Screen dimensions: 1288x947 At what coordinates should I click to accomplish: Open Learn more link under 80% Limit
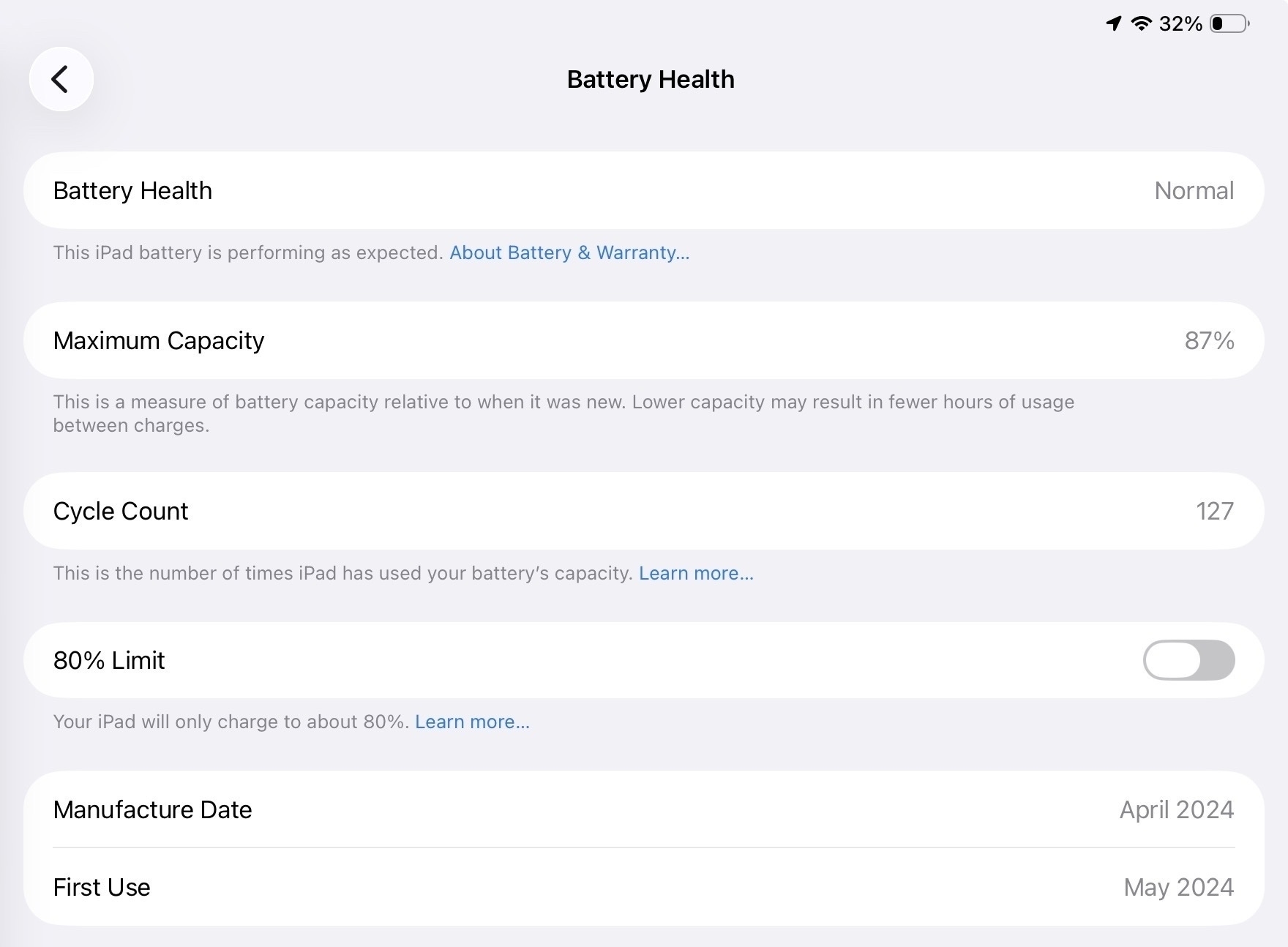point(472,722)
